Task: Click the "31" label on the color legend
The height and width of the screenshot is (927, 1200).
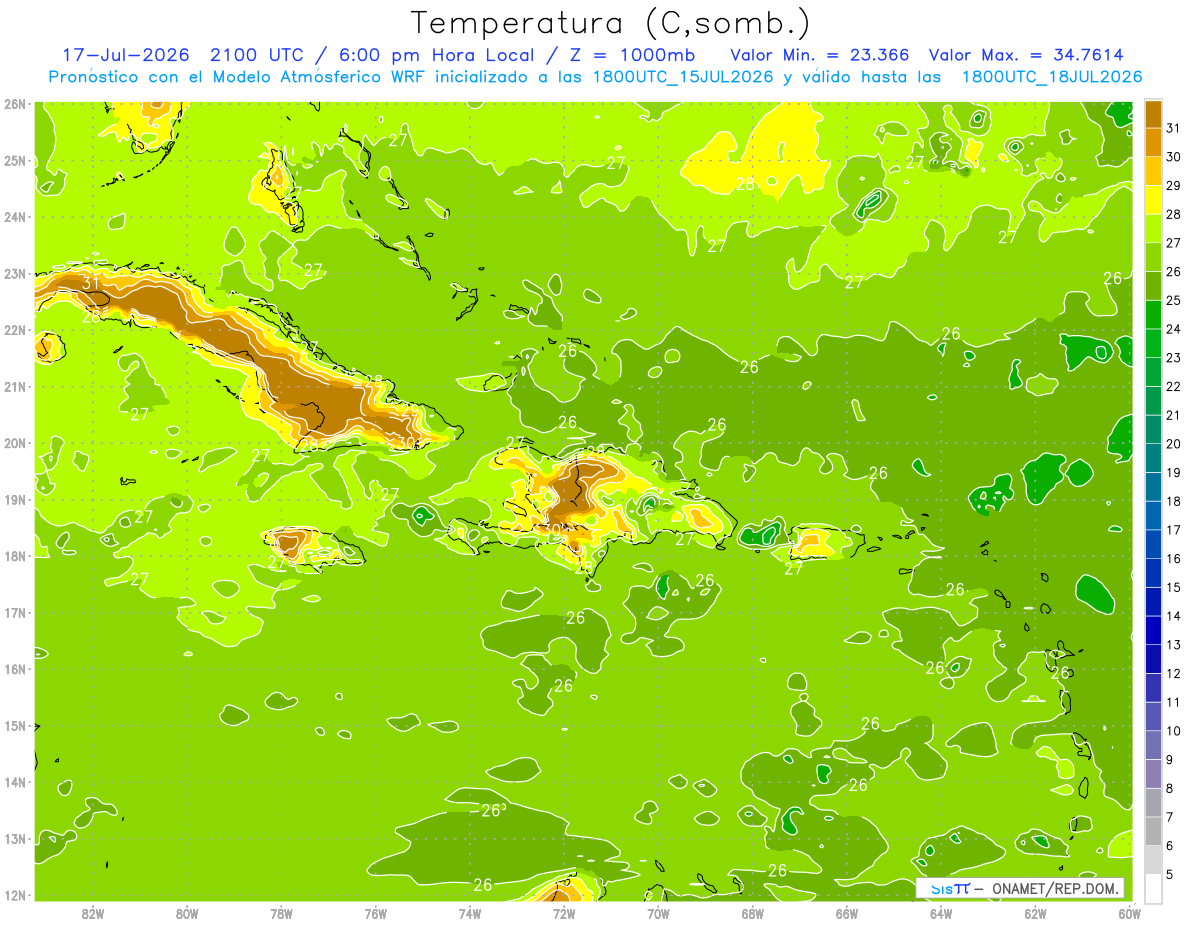Action: point(1174,128)
